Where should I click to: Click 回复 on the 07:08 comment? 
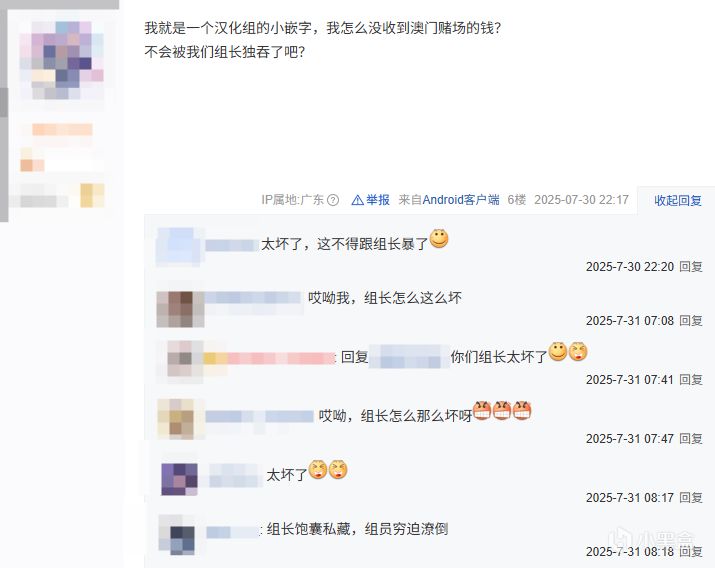691,320
